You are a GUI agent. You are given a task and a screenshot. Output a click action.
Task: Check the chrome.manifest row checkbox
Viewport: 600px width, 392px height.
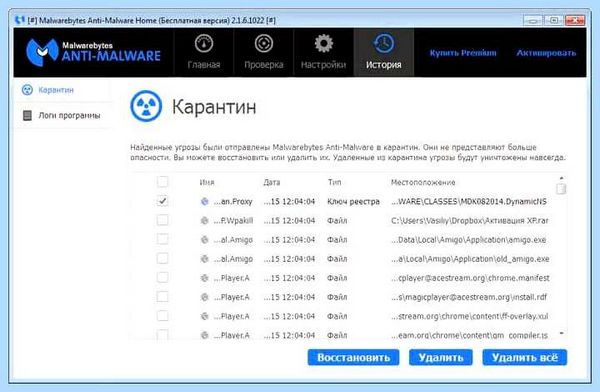[163, 278]
